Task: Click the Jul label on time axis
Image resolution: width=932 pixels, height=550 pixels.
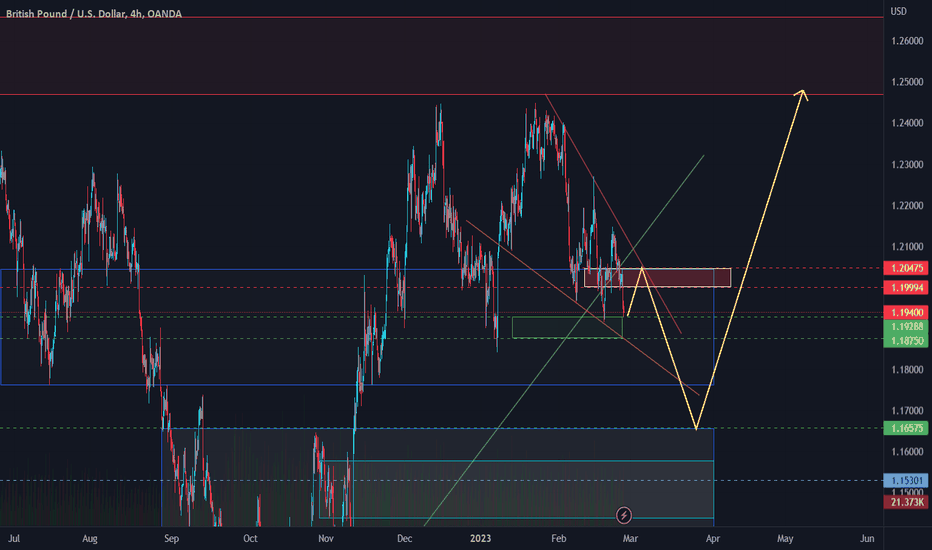Action: 14,539
